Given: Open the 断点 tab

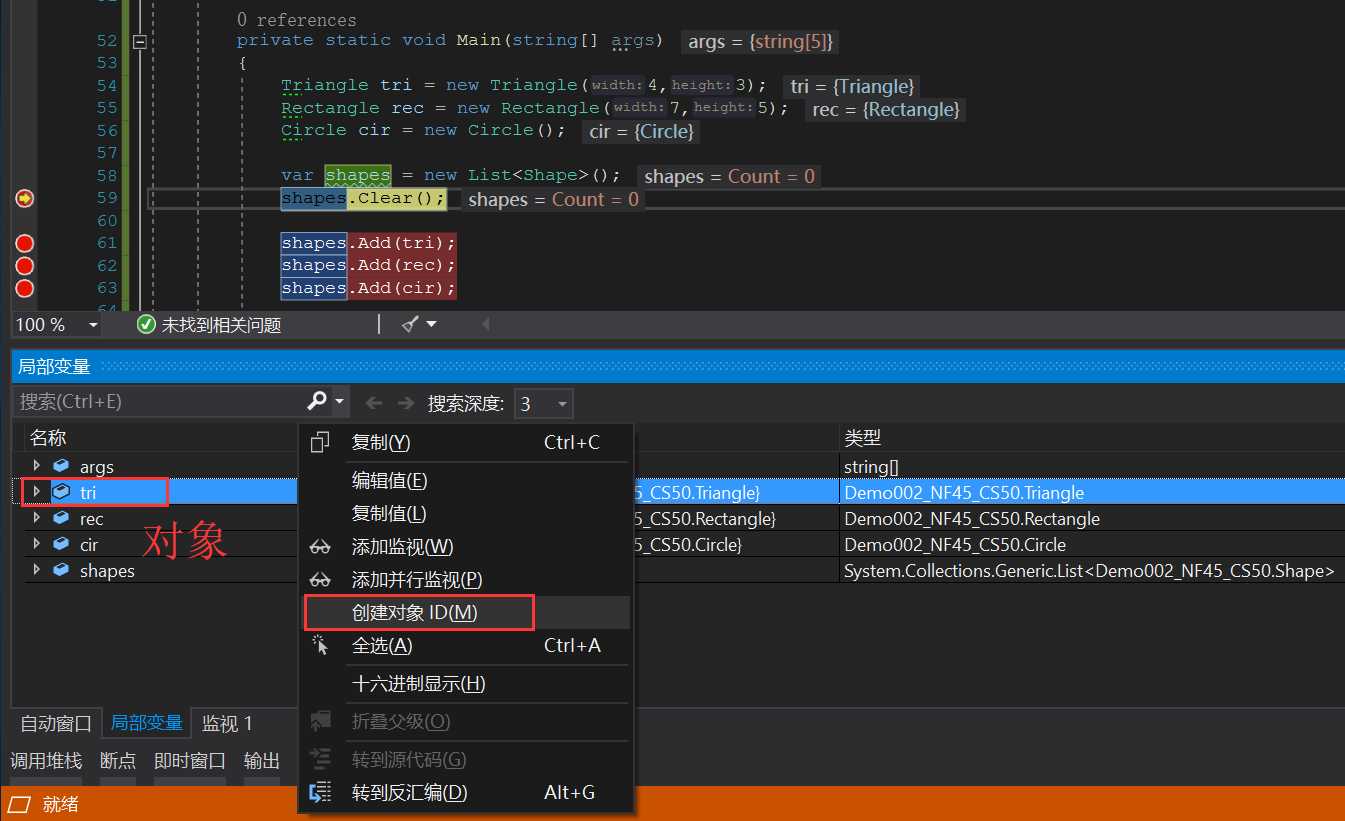Looking at the screenshot, I should point(118,761).
